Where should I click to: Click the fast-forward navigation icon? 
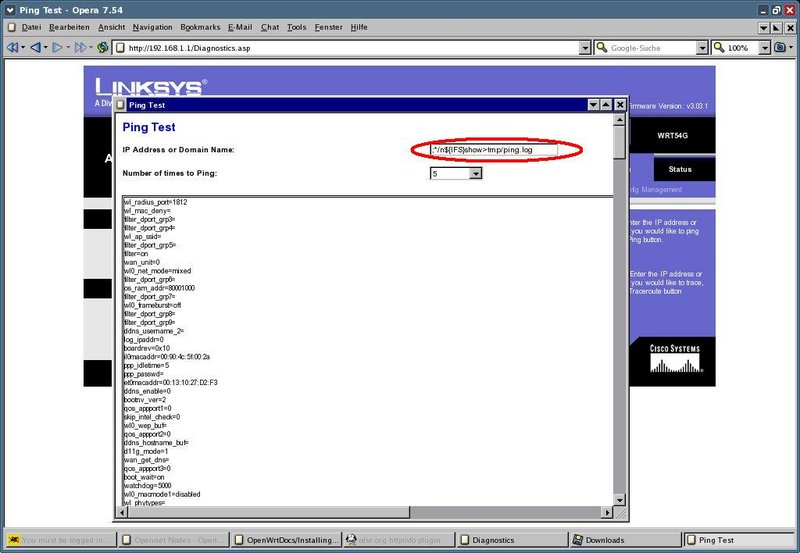tap(80, 47)
